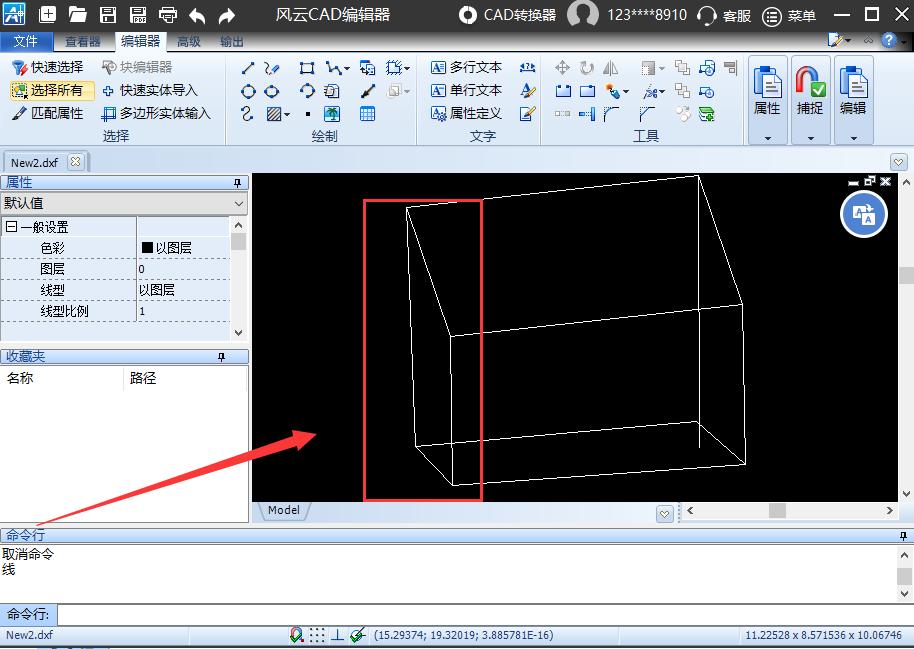Toggle orthogonal mode on the status bar
The image size is (914, 649).
coord(337,633)
